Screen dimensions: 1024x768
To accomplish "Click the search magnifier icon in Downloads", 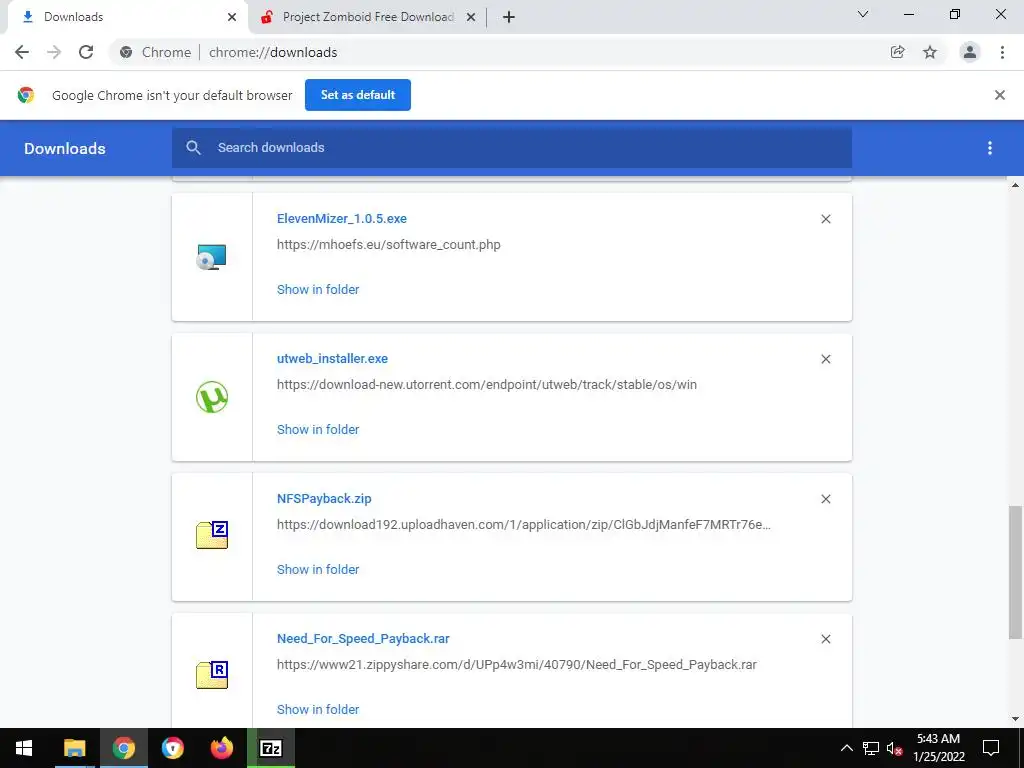I will pyautogui.click(x=193, y=148).
